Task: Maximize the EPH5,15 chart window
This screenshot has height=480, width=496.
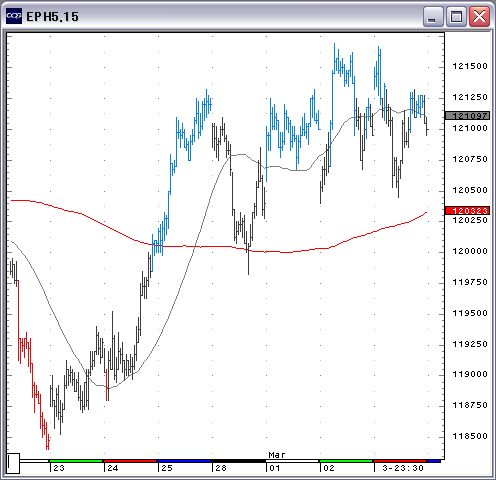Action: coord(456,16)
